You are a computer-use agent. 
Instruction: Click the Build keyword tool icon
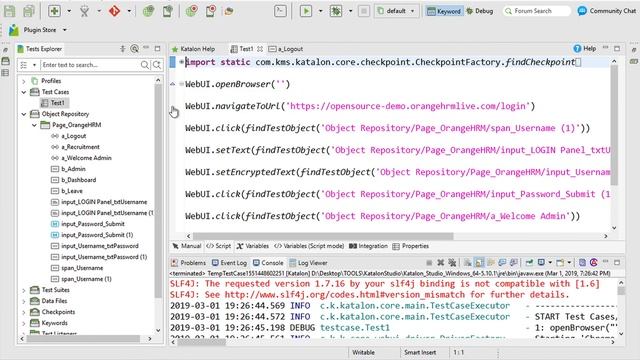[x=84, y=11]
